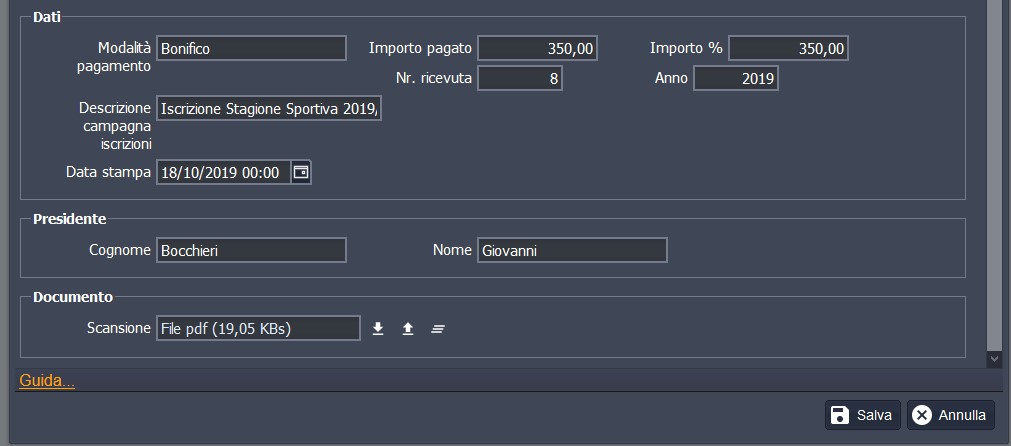Upload a new scan document
The width and height of the screenshot is (1011, 446).
(x=408, y=328)
